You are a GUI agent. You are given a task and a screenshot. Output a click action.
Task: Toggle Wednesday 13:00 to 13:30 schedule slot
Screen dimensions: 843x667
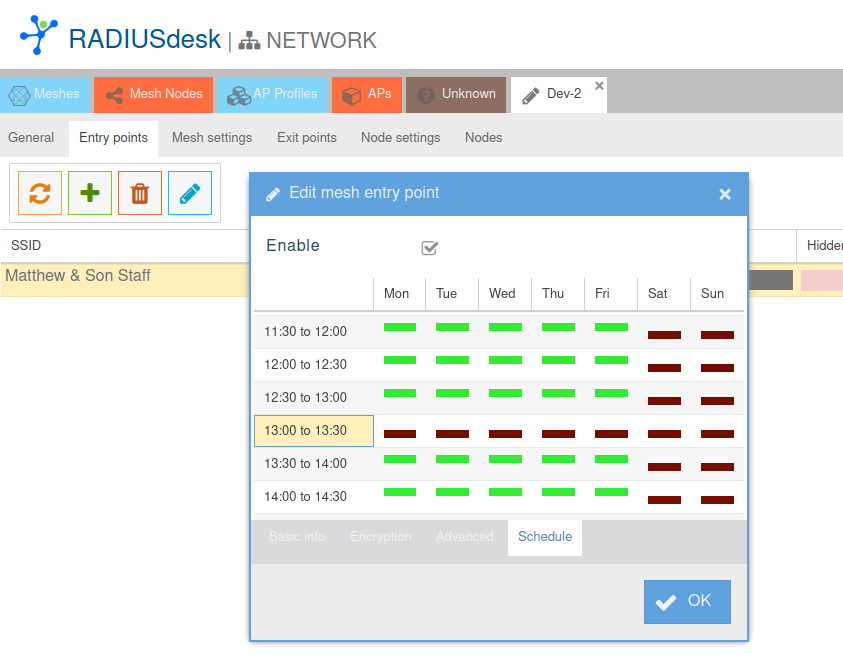coord(505,434)
